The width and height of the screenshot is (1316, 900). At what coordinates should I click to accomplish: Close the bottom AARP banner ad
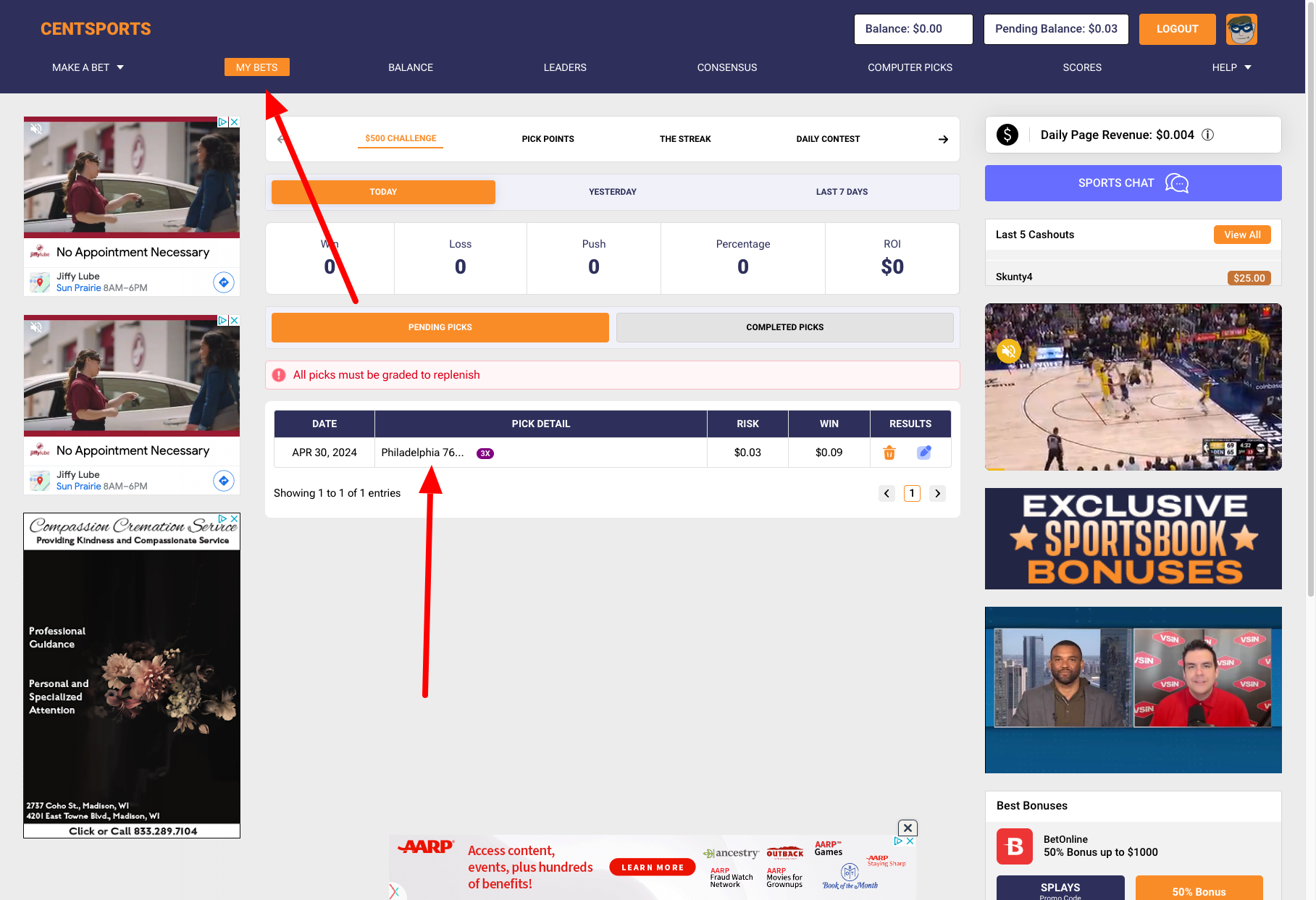click(908, 828)
